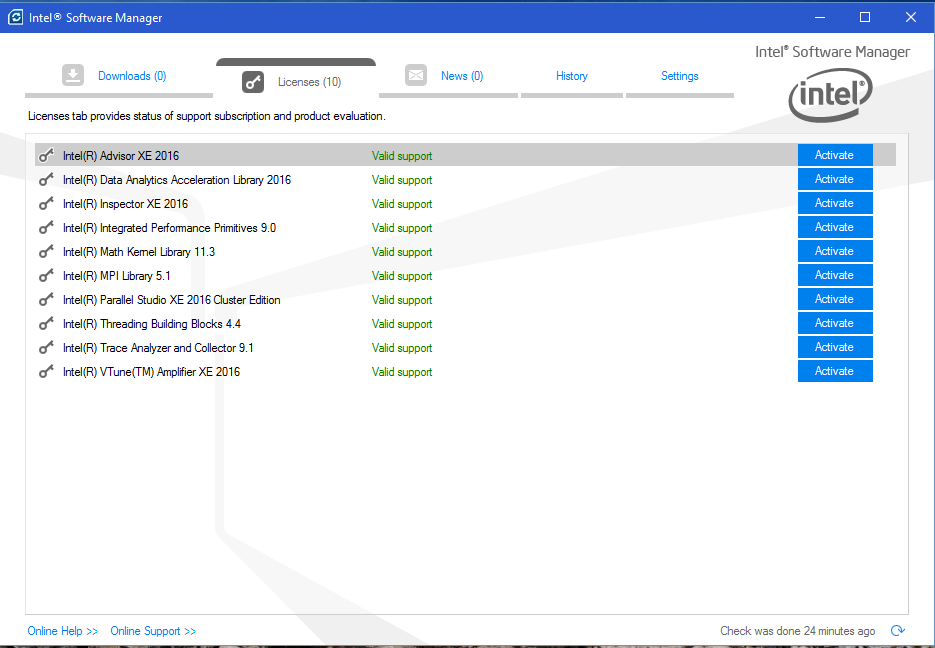
Task: Activate Math Kernel Library 11.3
Action: 835,251
